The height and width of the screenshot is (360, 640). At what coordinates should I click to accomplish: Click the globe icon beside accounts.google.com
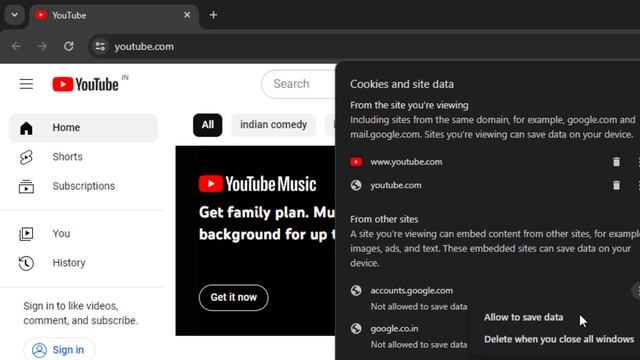coord(356,291)
